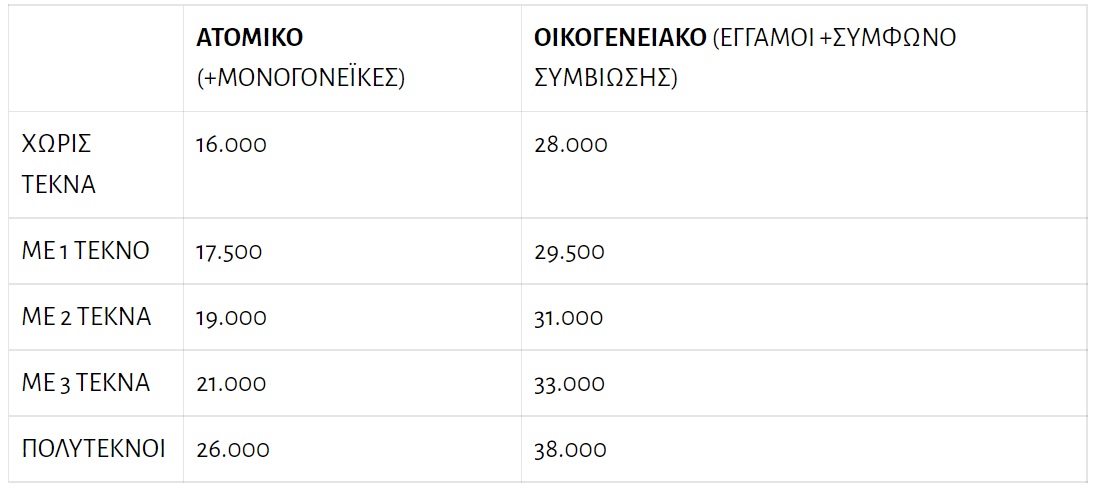Click the 26.000 value for ΠΟΛΥΤΕΚΝΟΙ
Screen dimensions: 1097x488
231,450
